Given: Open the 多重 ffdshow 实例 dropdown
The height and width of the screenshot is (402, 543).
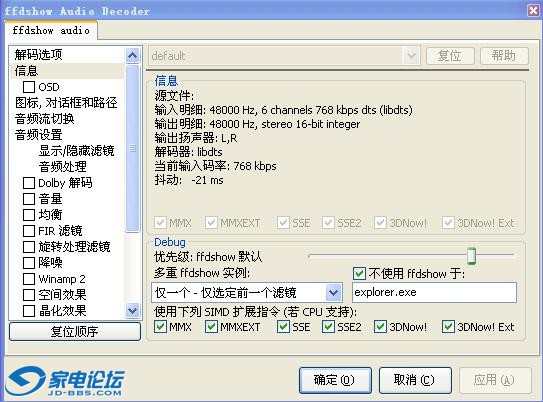Looking at the screenshot, I should pyautogui.click(x=333, y=293).
